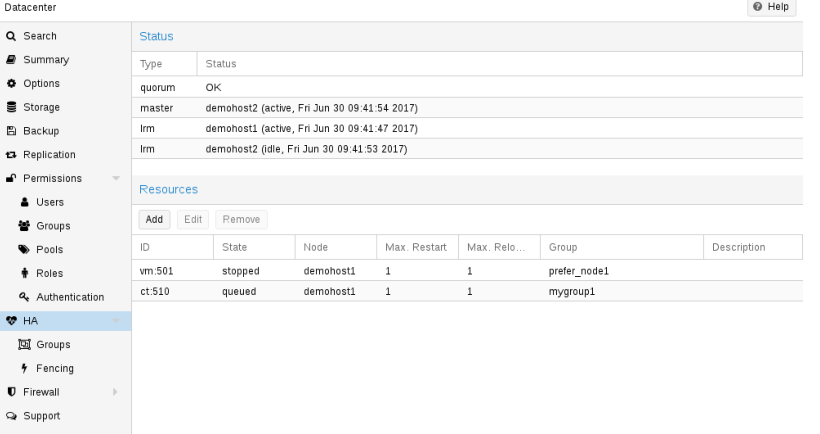Select the ct:510 queued resource row

coord(467,291)
